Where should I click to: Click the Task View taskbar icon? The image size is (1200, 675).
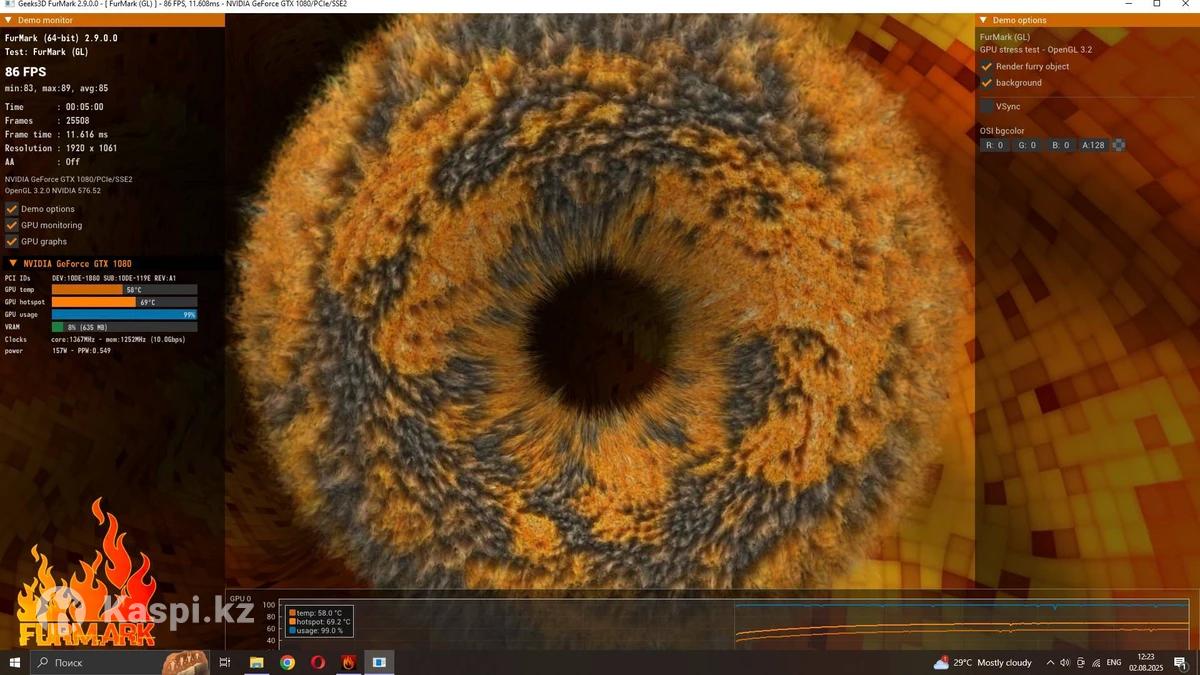[x=225, y=662]
